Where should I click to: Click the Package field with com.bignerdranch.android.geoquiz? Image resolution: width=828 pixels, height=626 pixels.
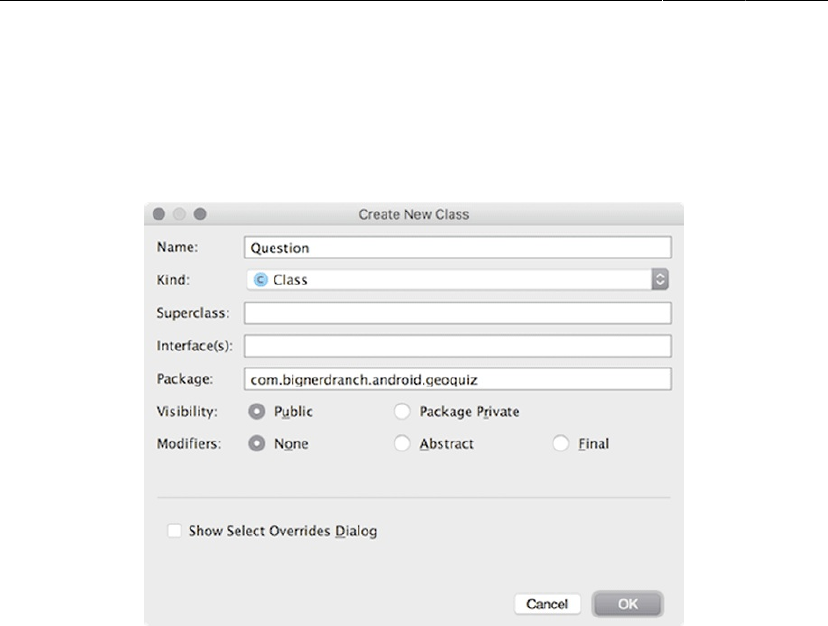point(457,379)
